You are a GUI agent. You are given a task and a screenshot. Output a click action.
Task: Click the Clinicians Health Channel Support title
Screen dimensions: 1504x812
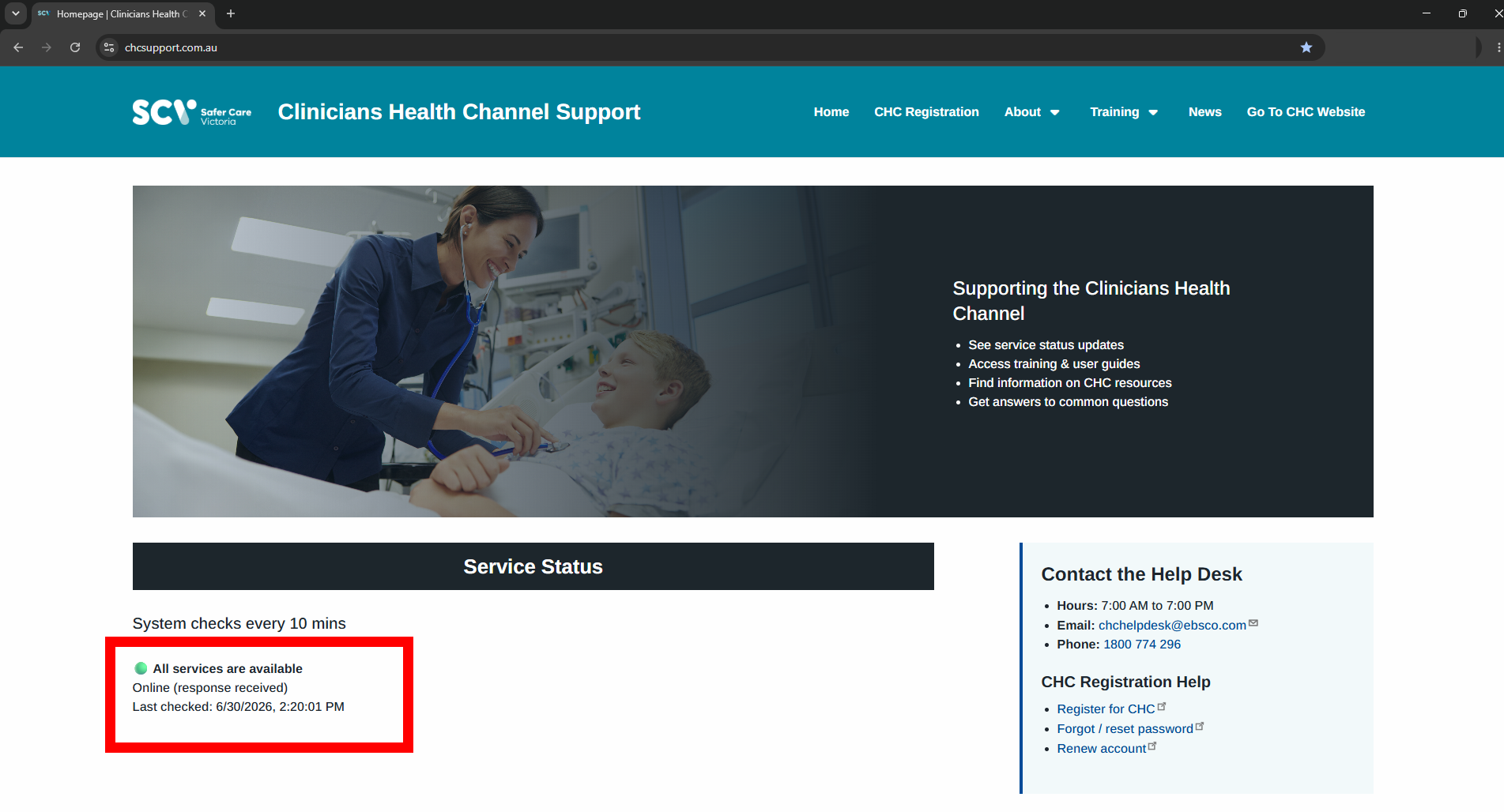[x=459, y=112]
